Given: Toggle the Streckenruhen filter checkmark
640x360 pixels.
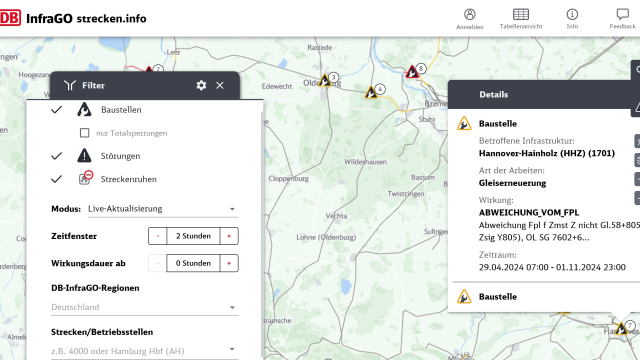Looking at the screenshot, I should 57,179.
